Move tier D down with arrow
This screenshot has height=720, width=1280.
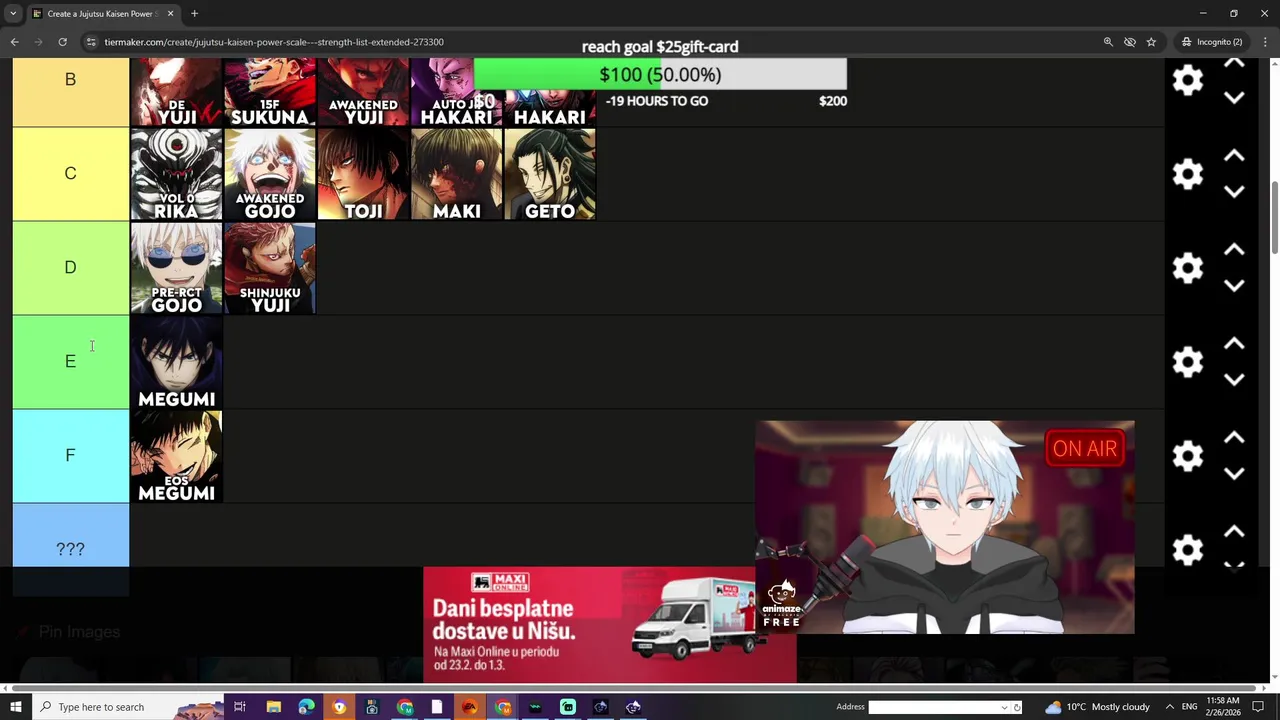pyautogui.click(x=1234, y=286)
